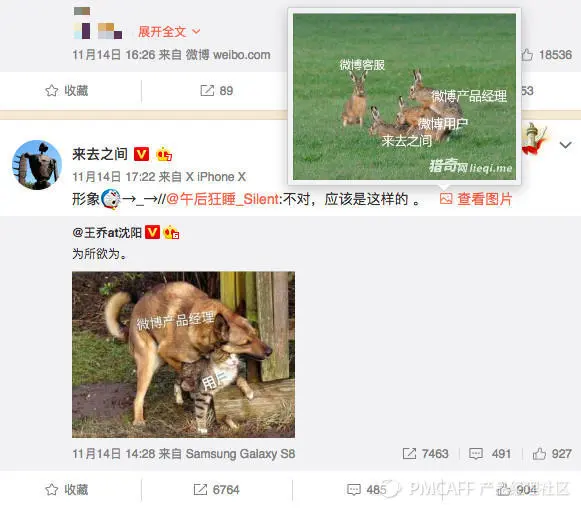The image size is (581, 509).
Task: Like the top post showing 18536
Action: (547, 55)
